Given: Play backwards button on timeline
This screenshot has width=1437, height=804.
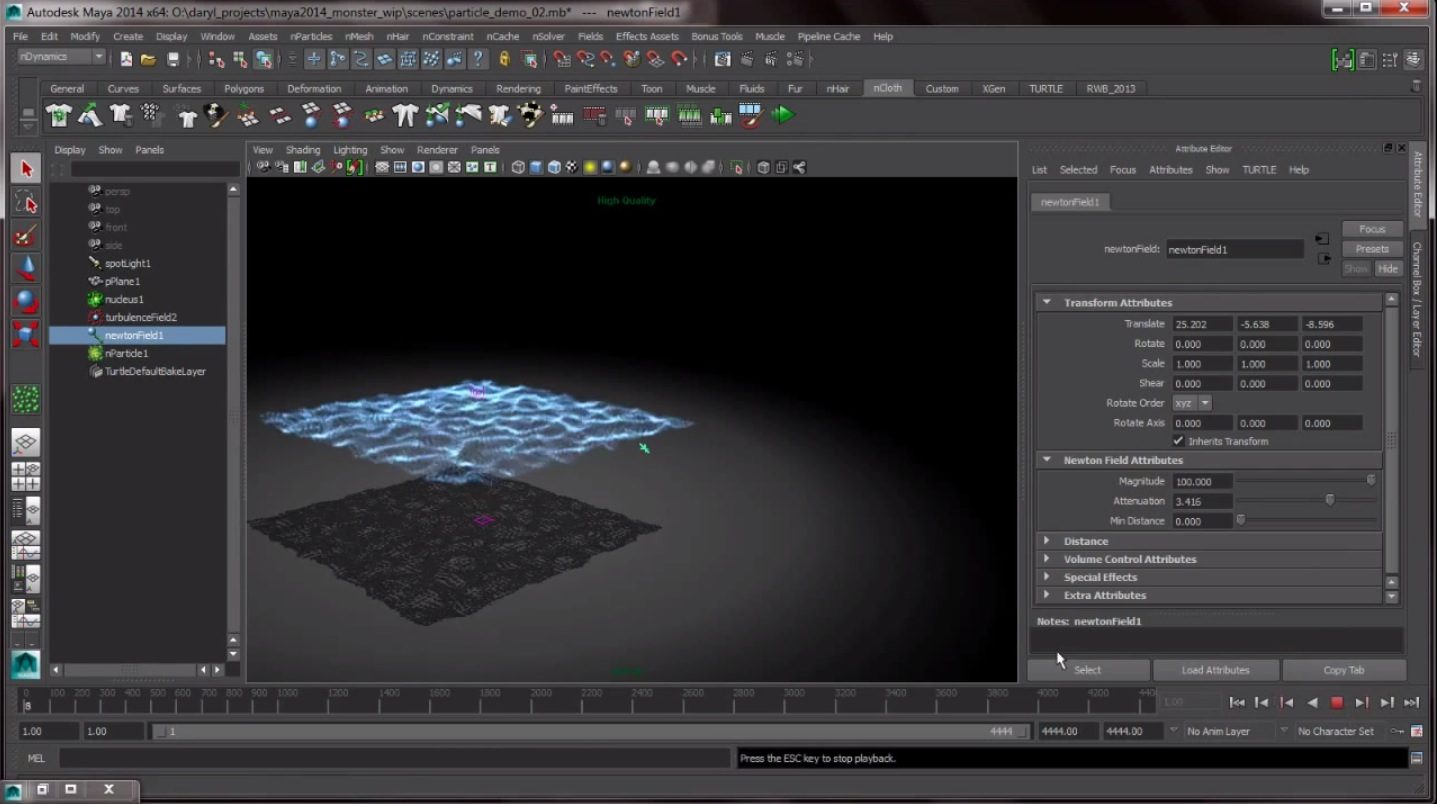Looking at the screenshot, I should coord(1312,703).
